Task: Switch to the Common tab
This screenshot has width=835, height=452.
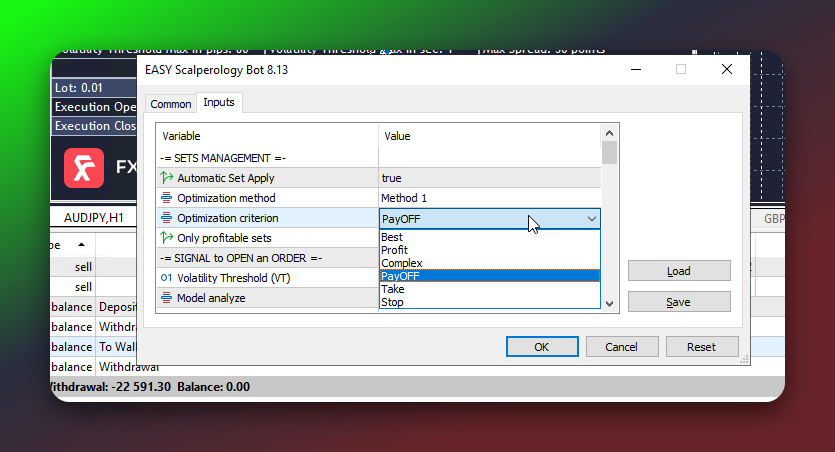Action: pos(170,104)
